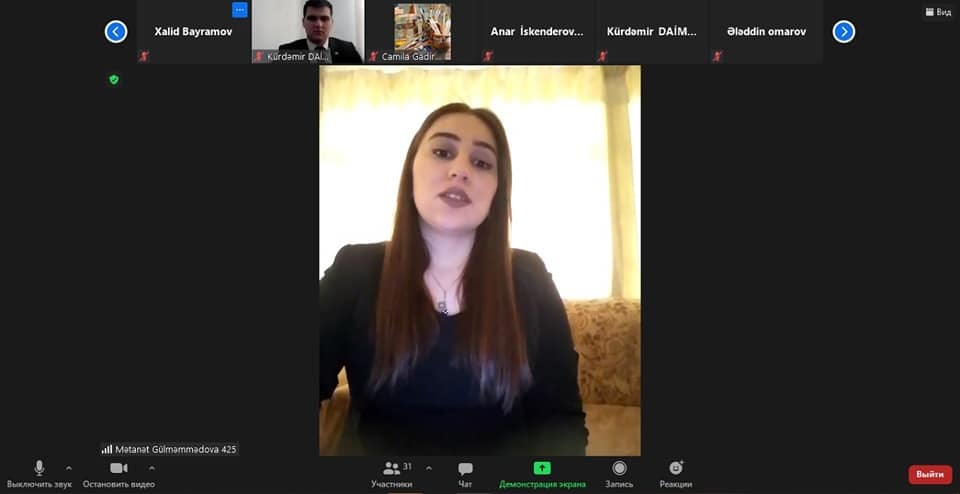This screenshot has width=960, height=494.
Task: Select Ələddin omarov participant tile
Action: (766, 32)
